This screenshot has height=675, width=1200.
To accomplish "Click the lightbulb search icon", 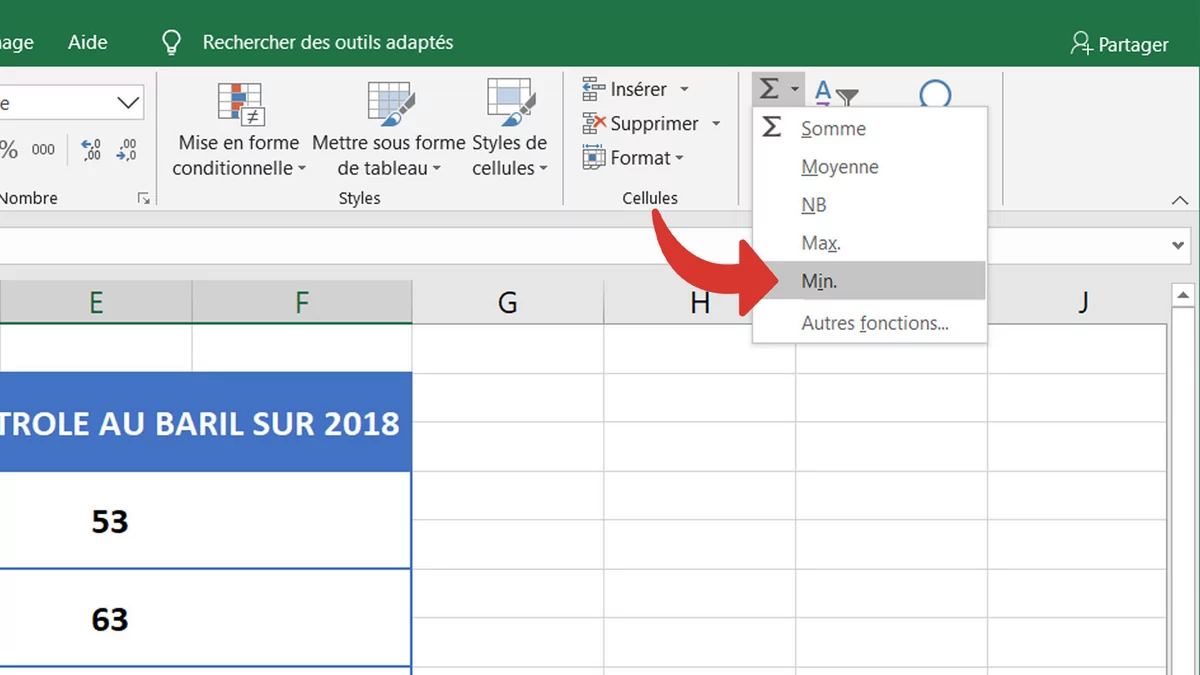I will [172, 42].
